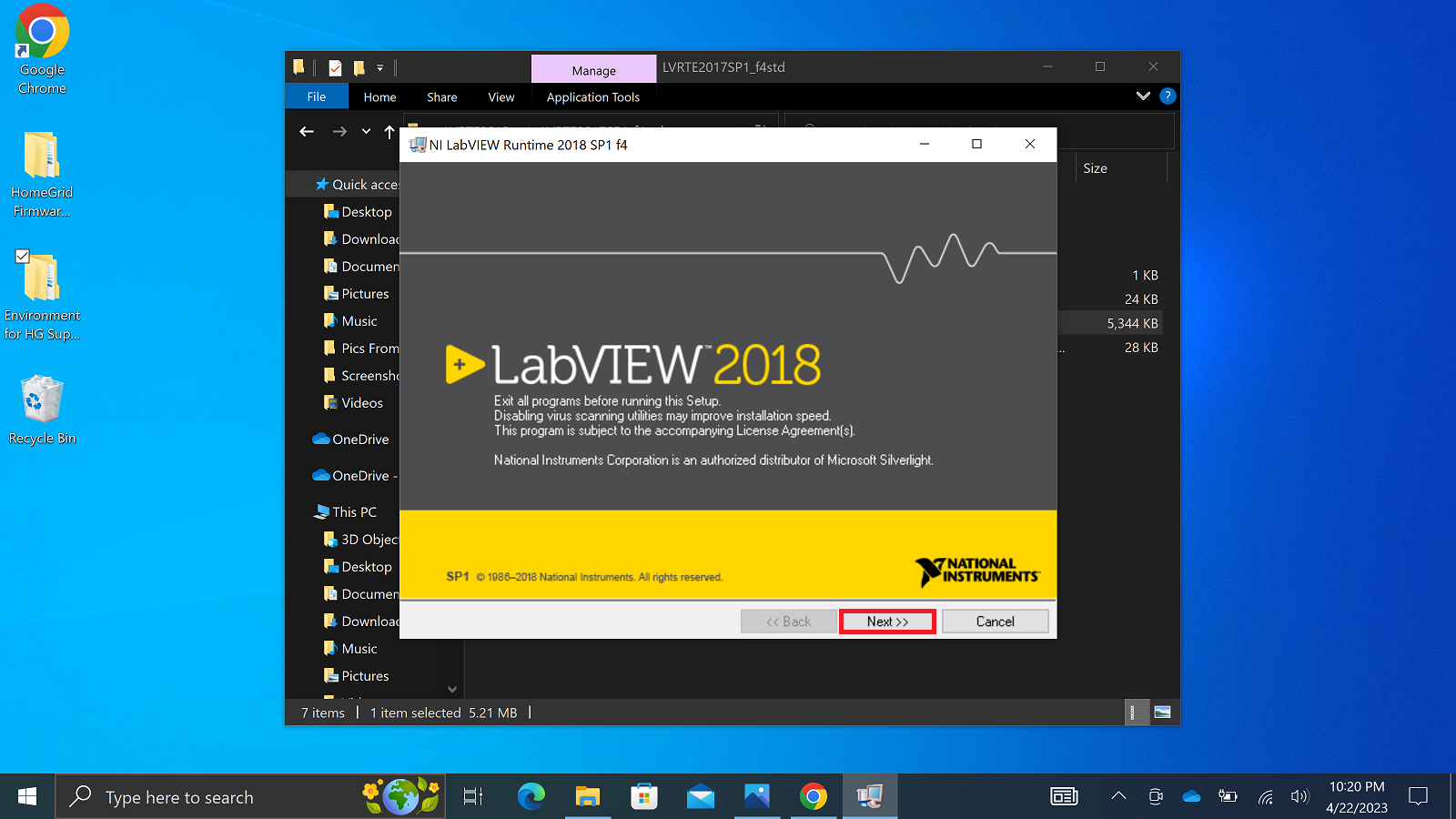The width and height of the screenshot is (1456, 819).
Task: Open Microsoft Store from taskbar
Action: [644, 797]
